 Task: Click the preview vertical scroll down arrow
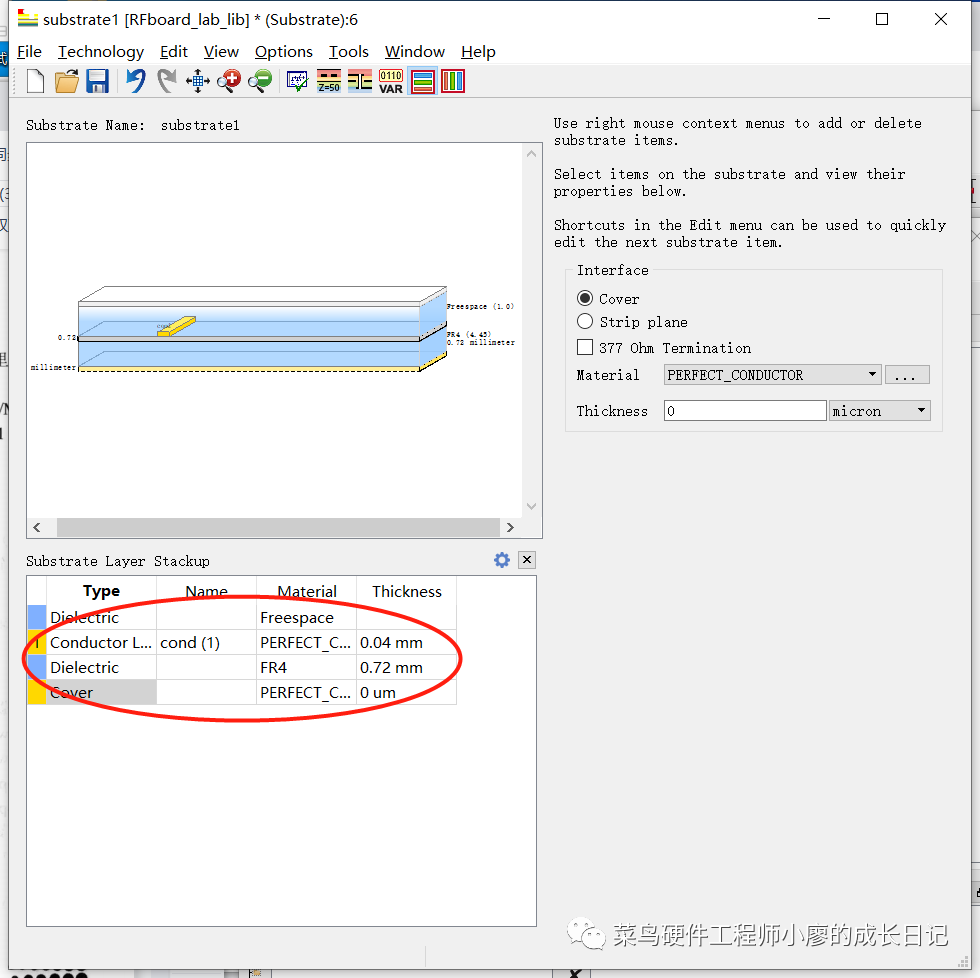[x=531, y=506]
